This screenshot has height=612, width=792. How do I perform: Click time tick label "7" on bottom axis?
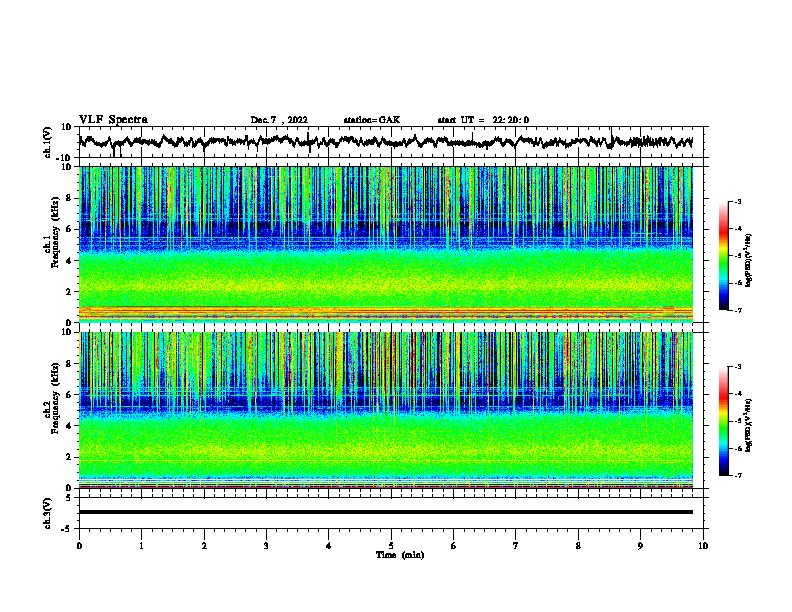click(516, 546)
